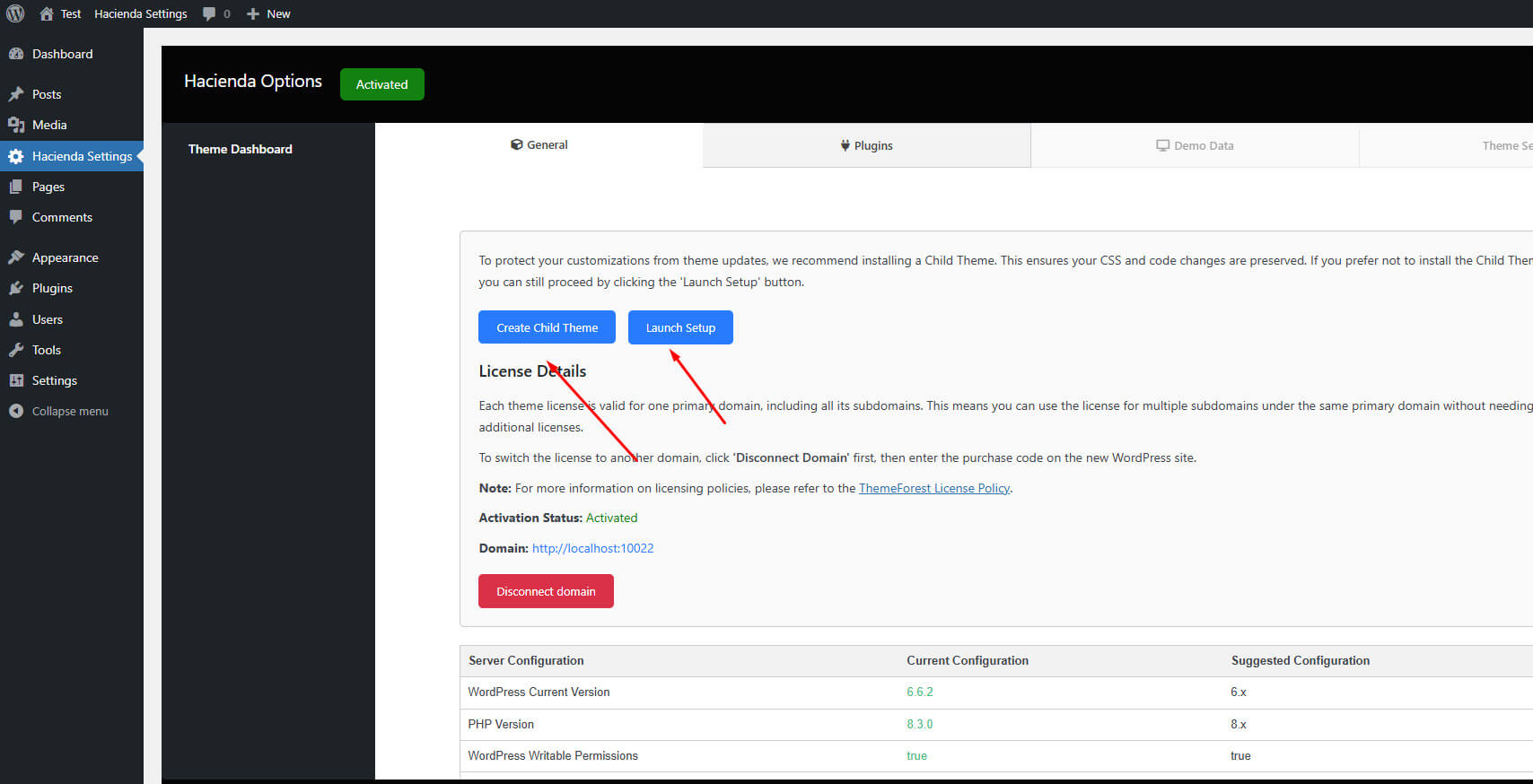
Task: Click Launch Setup button
Action: [680, 327]
